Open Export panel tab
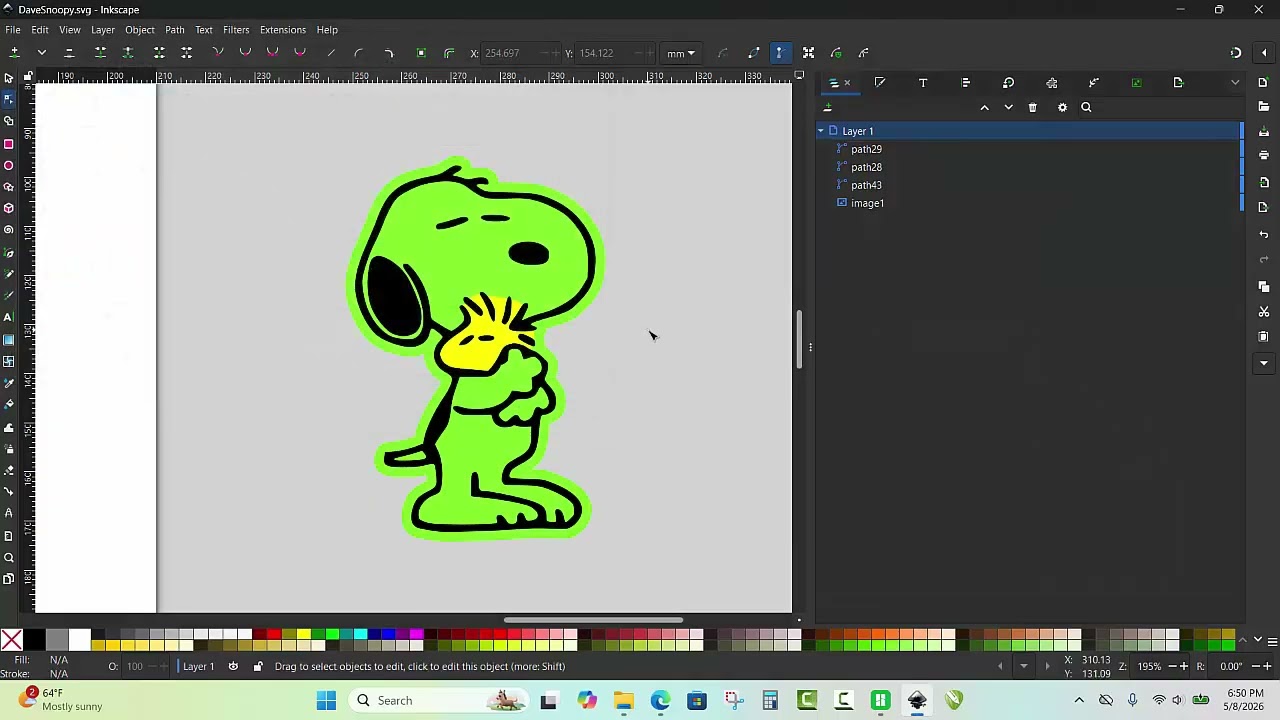 tap(1178, 83)
